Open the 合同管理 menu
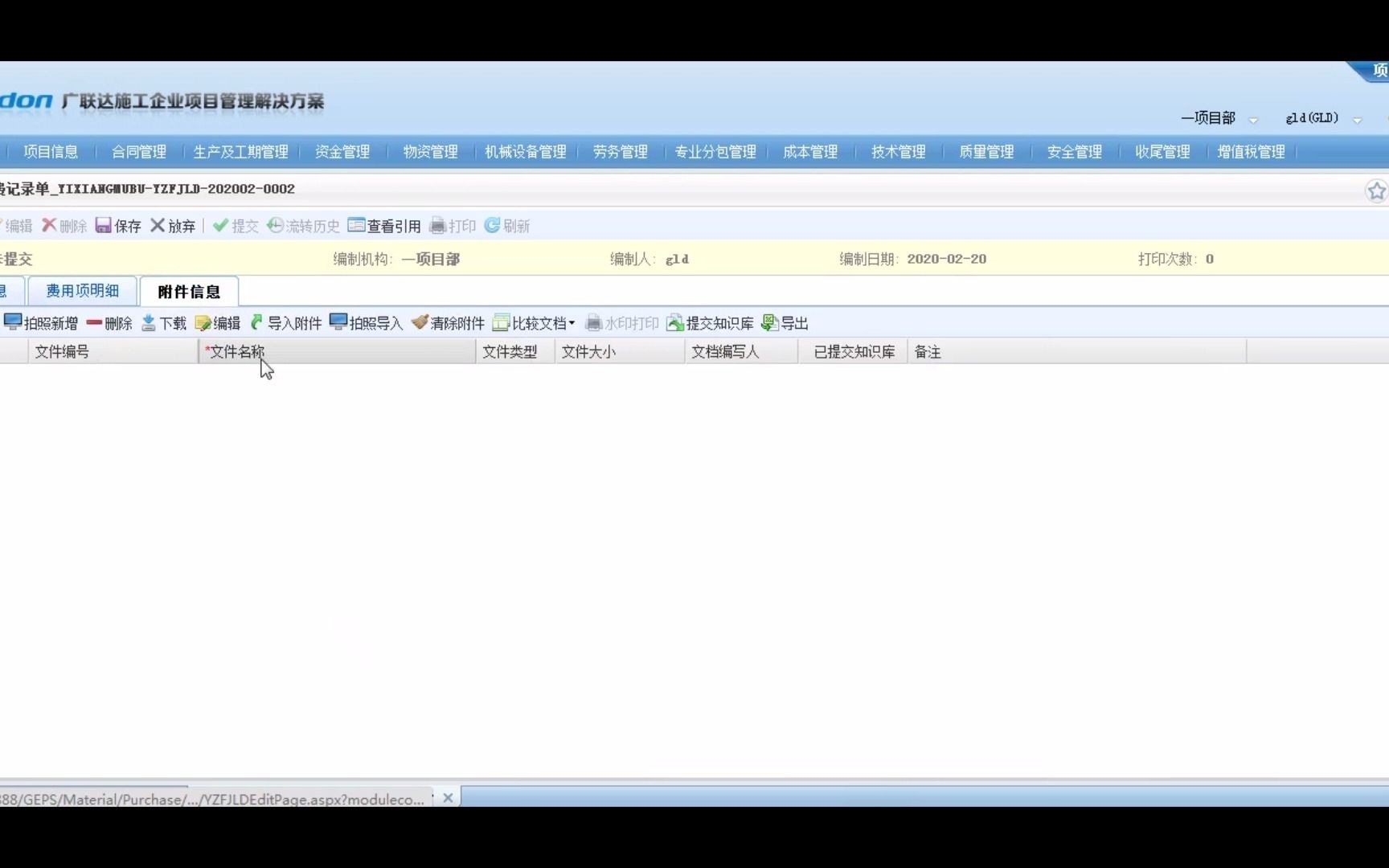This screenshot has width=1389, height=868. 139,152
